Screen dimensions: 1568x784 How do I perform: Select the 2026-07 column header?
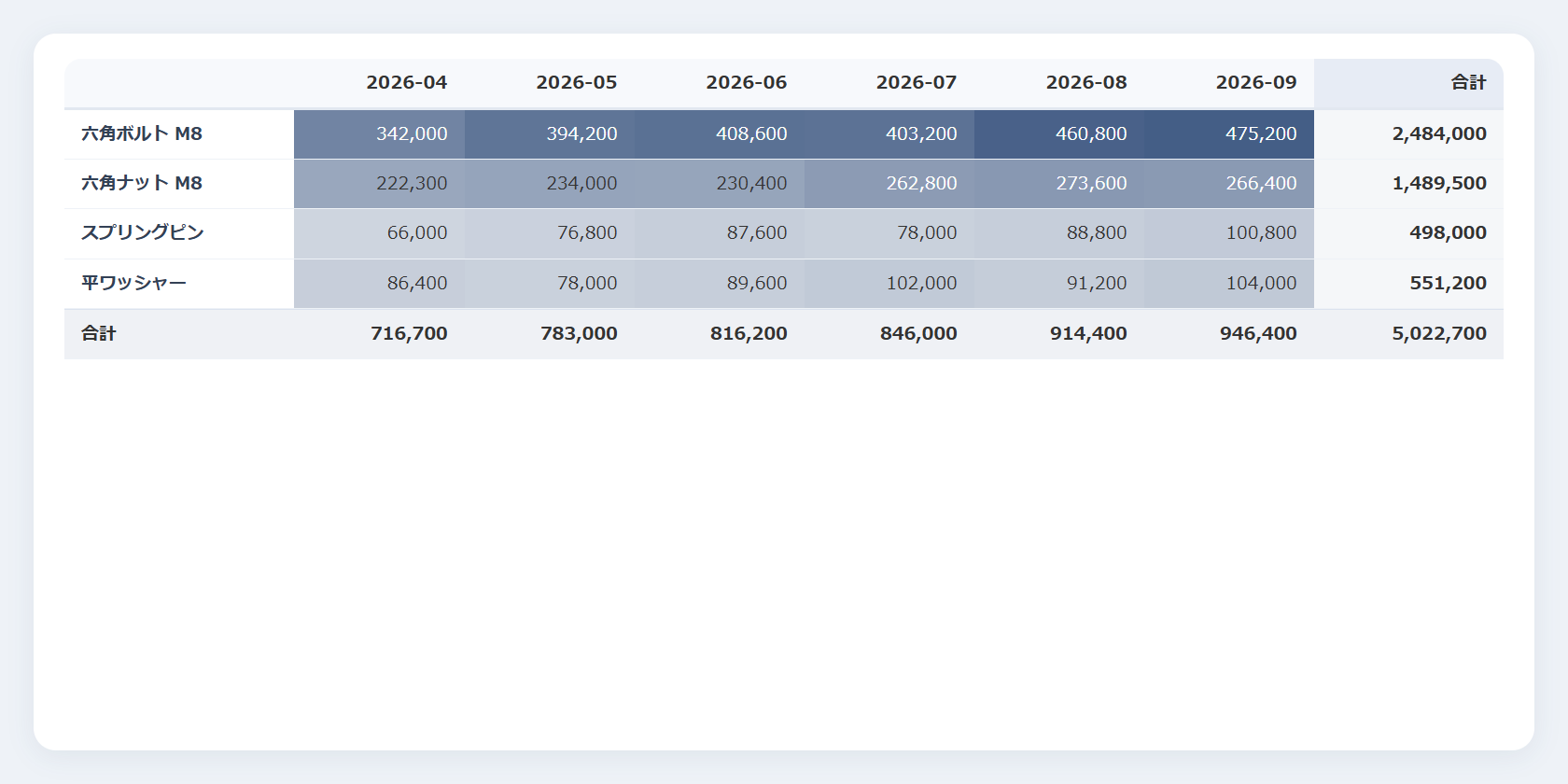(x=889, y=83)
